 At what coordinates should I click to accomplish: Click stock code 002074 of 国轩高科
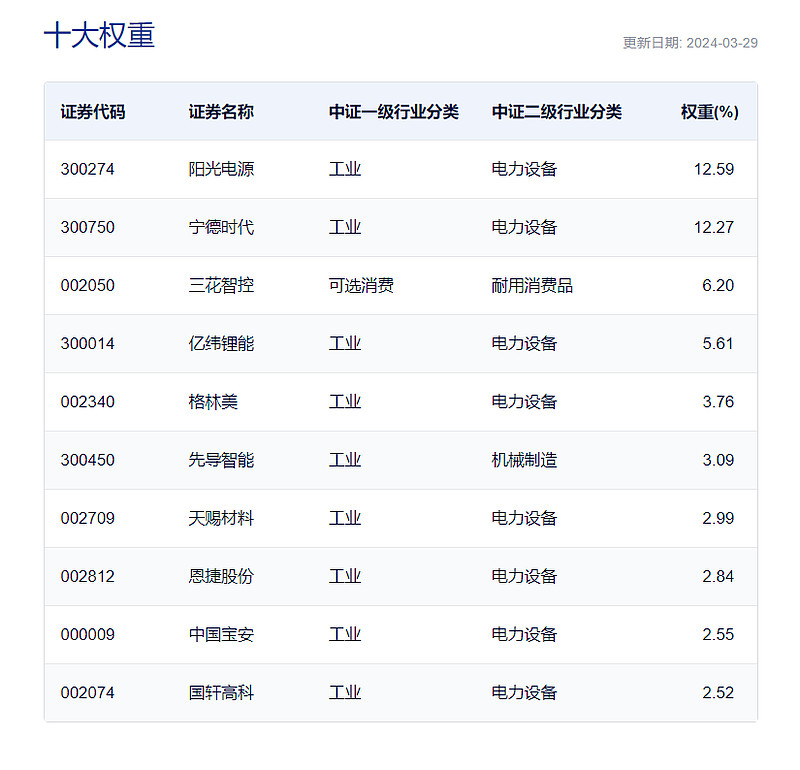(x=85, y=692)
